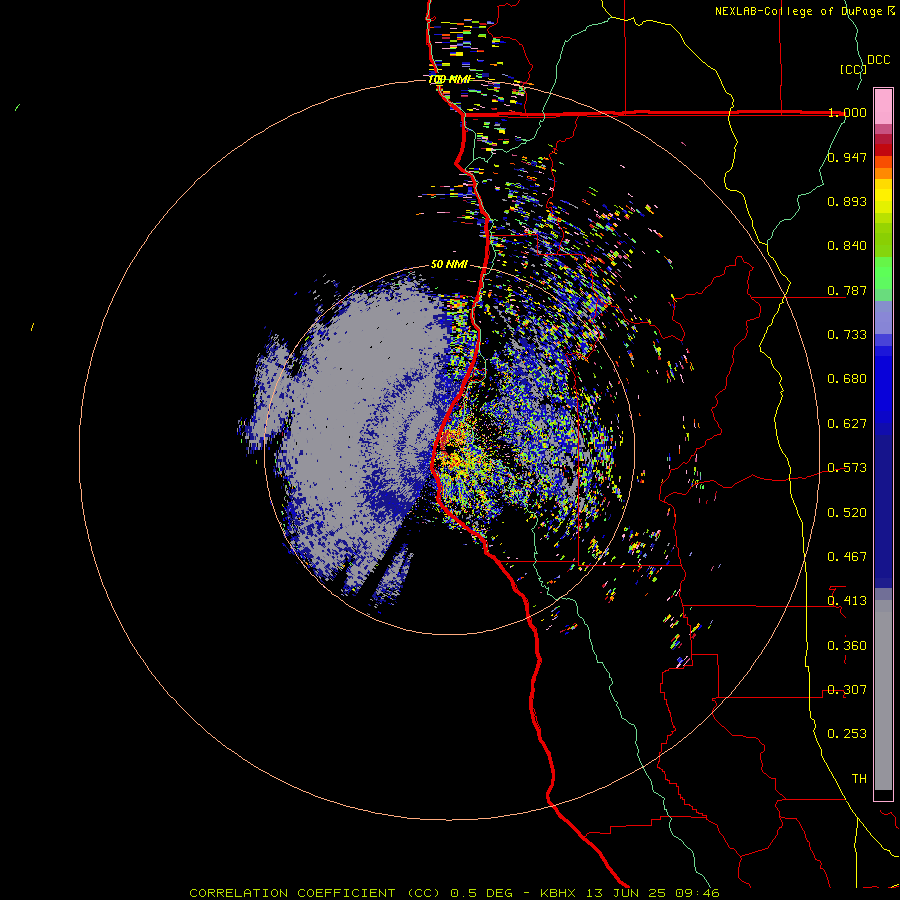Click the red segment of the color bar
Screen dimensions: 900x900
[883, 150]
